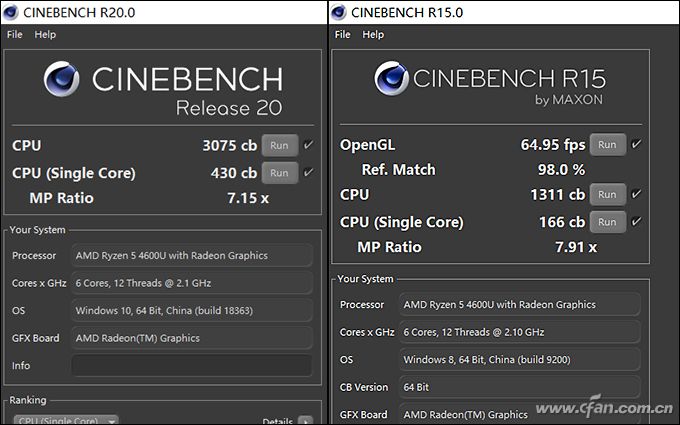Click the GFX Board field in R20

tap(192, 338)
